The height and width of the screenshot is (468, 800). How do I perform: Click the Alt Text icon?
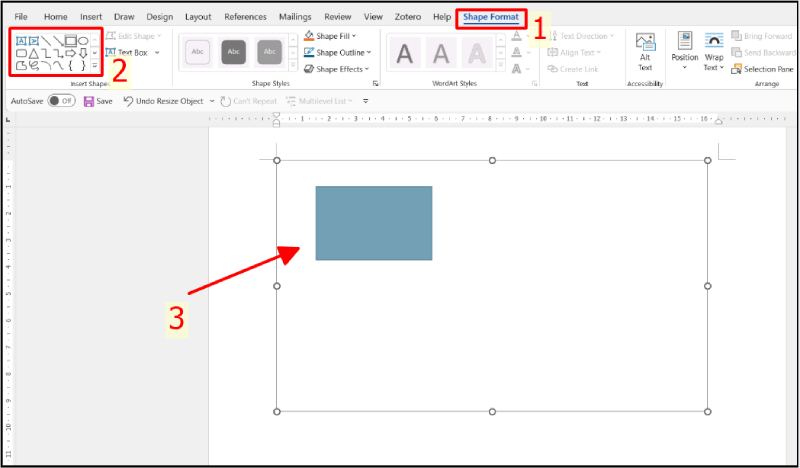[645, 51]
